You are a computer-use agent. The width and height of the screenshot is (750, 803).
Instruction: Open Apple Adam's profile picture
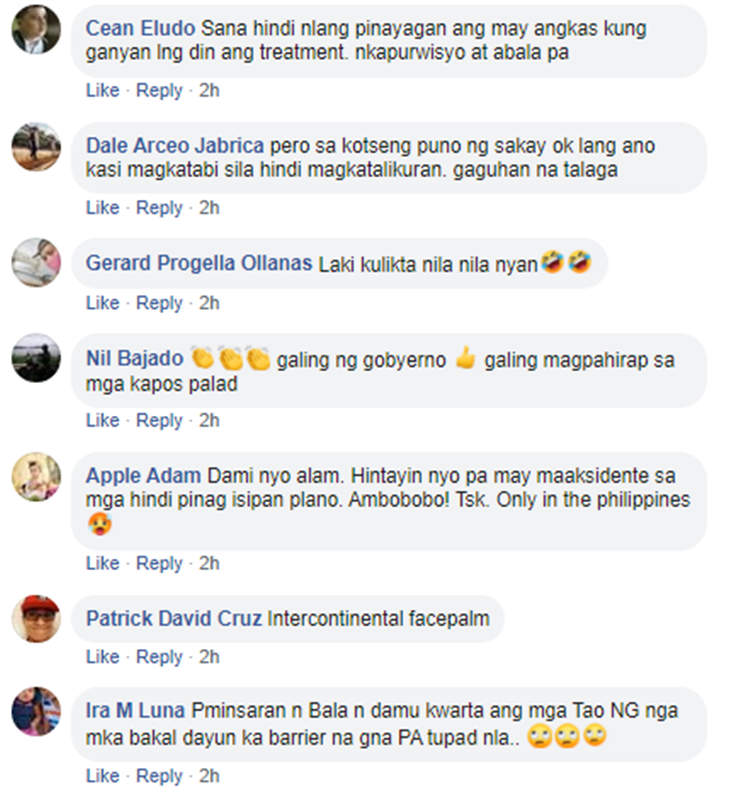pyautogui.click(x=36, y=476)
